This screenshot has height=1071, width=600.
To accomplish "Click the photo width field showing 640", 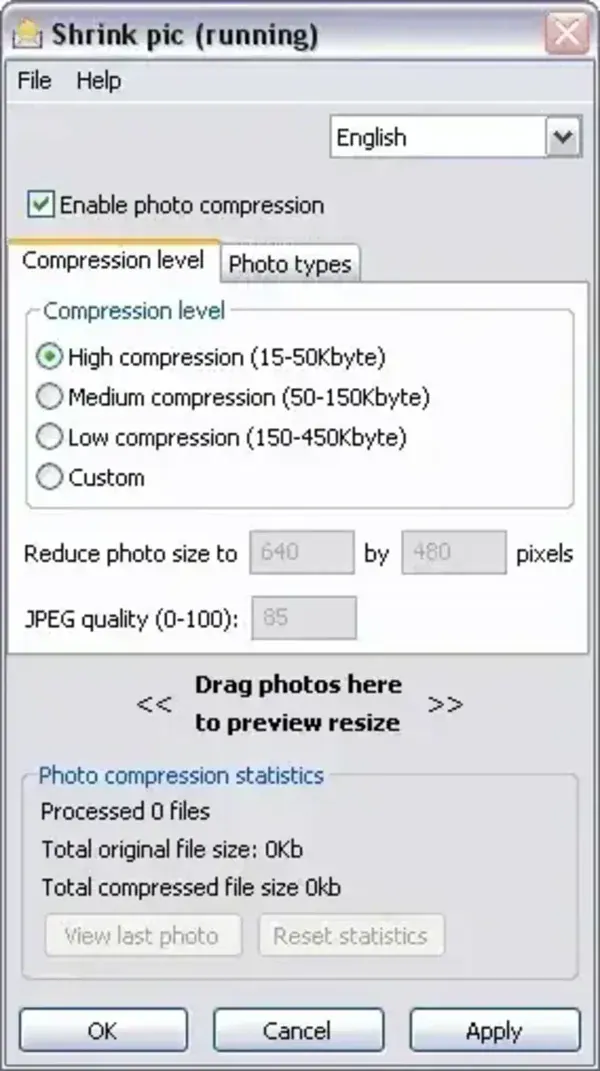I will click(x=301, y=553).
